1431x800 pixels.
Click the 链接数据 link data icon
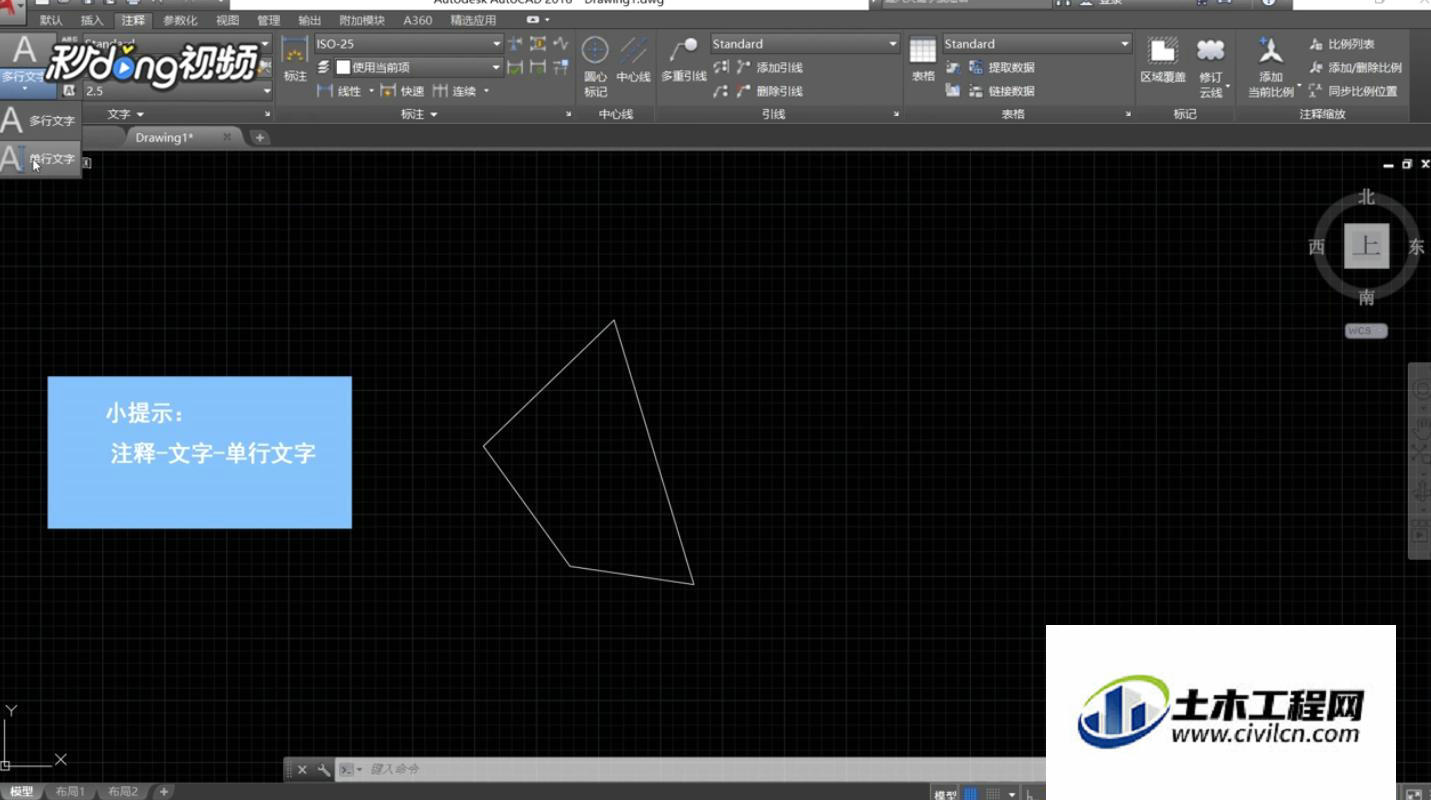[x=977, y=91]
